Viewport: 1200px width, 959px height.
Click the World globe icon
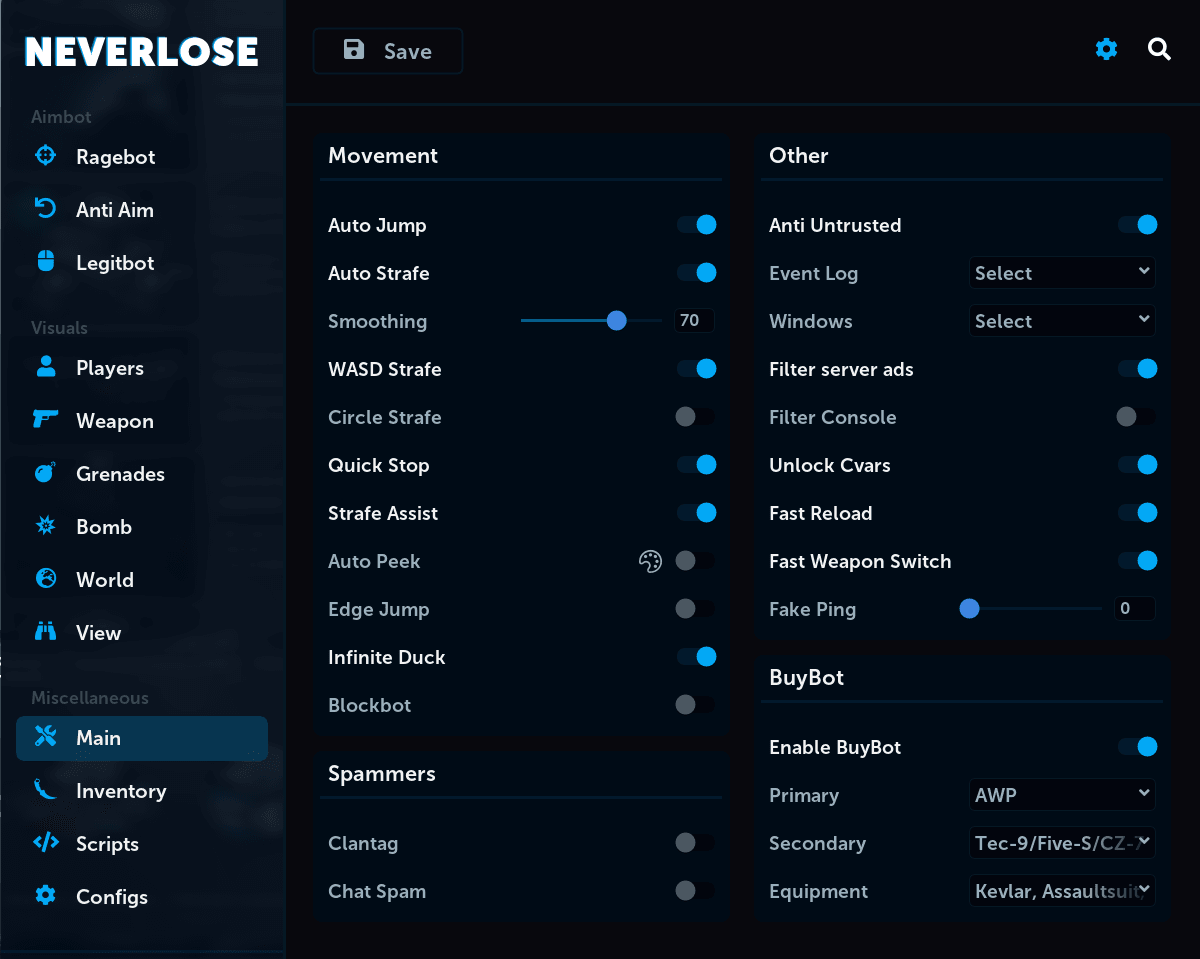pyautogui.click(x=45, y=579)
